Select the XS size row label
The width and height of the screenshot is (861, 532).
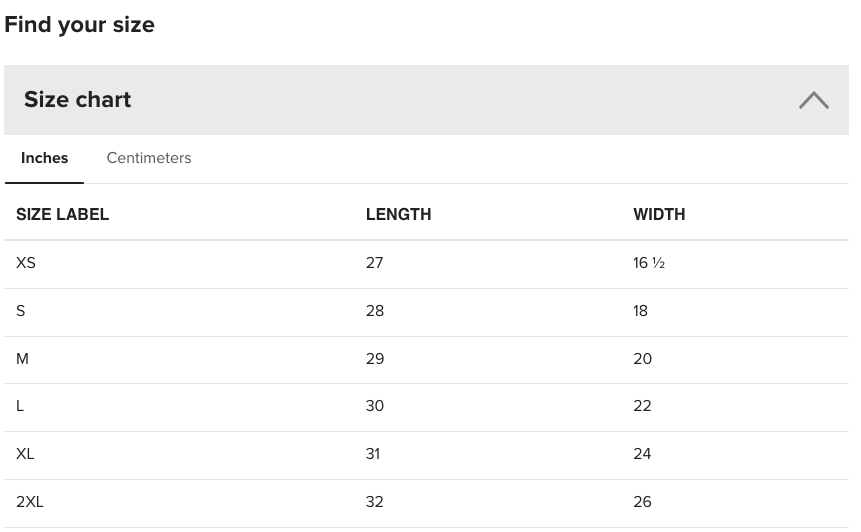pos(26,263)
